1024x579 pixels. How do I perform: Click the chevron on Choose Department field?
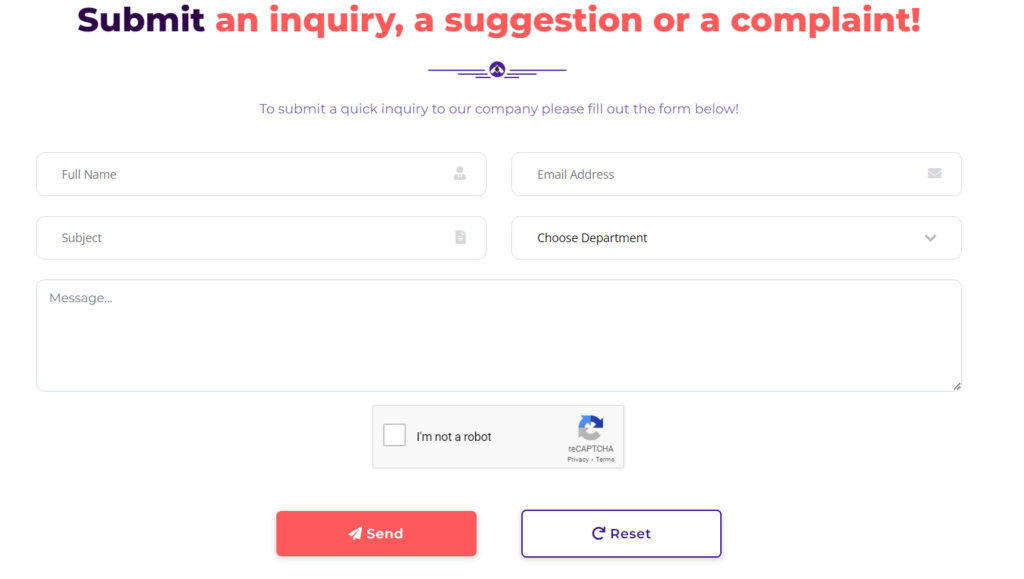tap(930, 238)
